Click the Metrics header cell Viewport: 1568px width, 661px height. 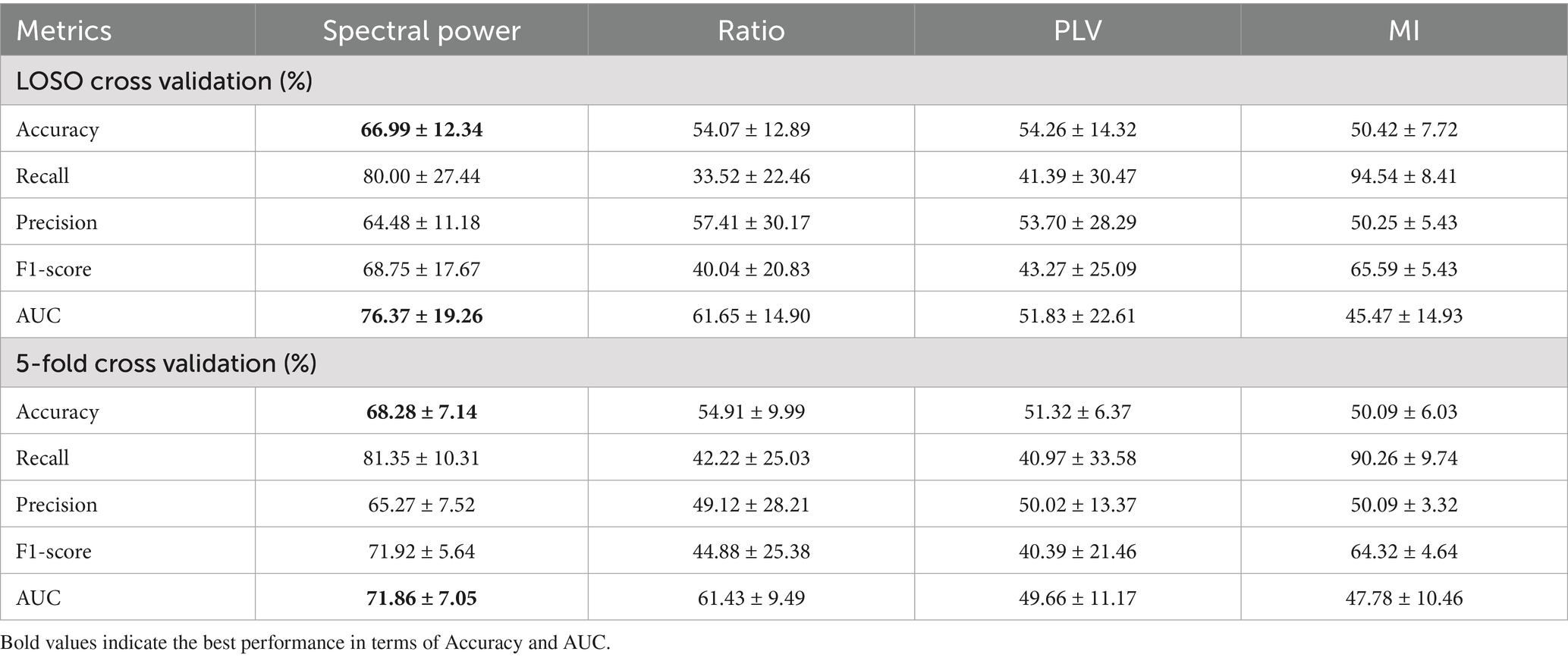point(64,30)
